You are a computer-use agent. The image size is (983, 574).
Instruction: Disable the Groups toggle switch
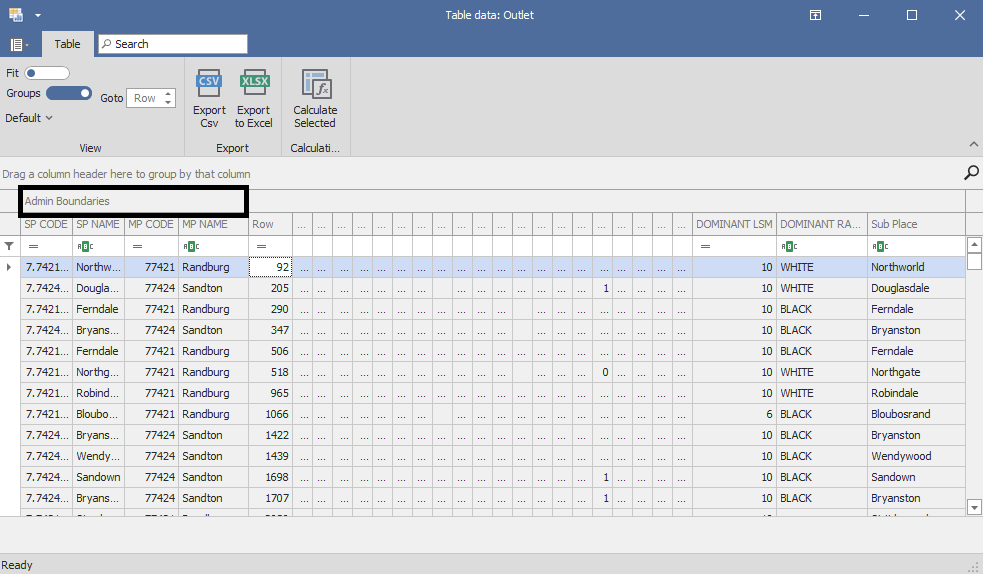tap(69, 93)
